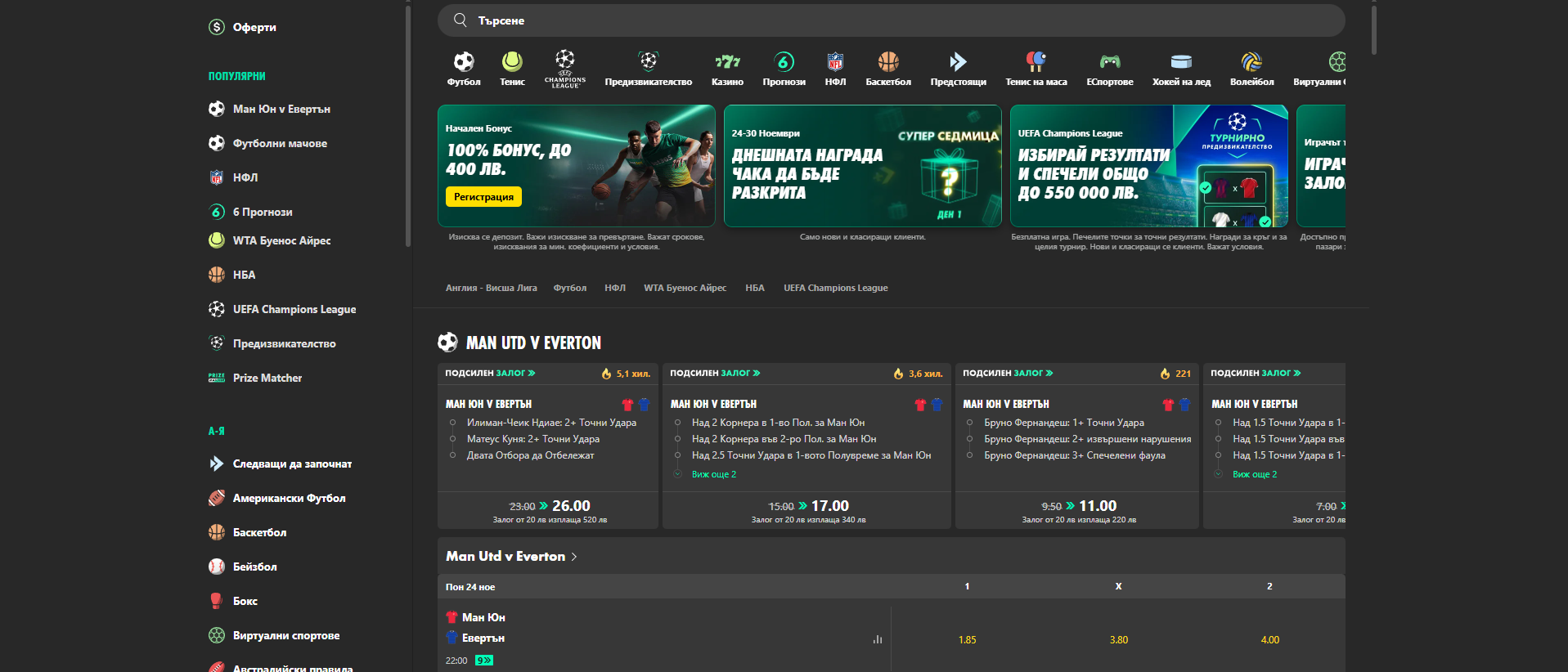Click the Търсене search field
1568x672 pixels.
tap(891, 20)
